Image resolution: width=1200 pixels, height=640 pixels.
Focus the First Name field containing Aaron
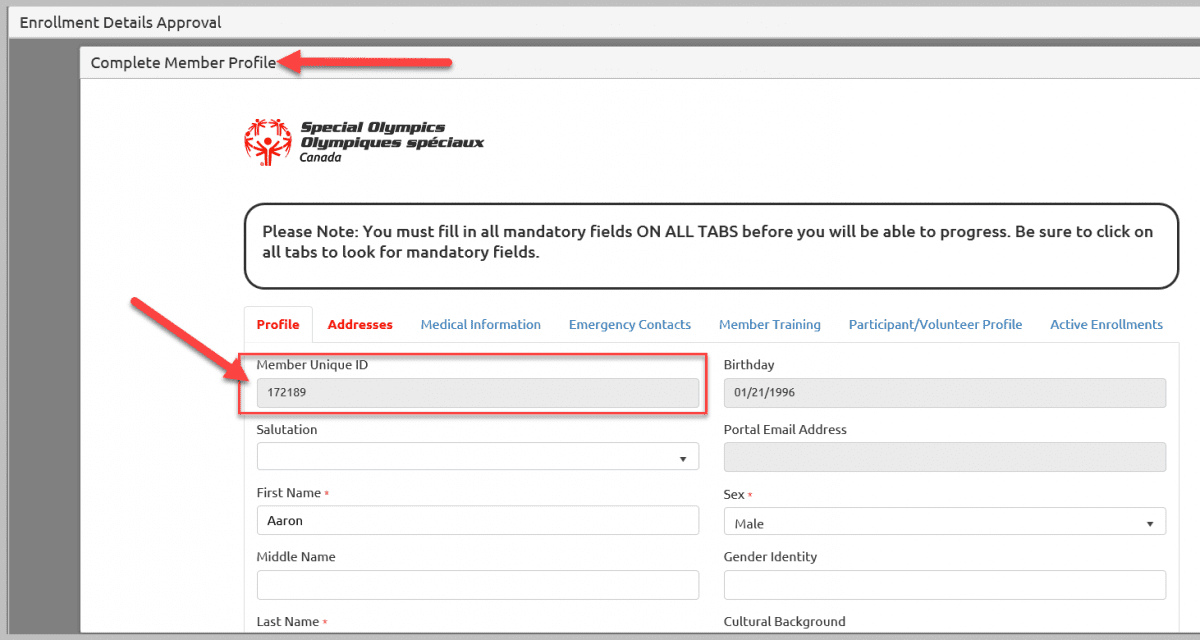click(x=477, y=520)
